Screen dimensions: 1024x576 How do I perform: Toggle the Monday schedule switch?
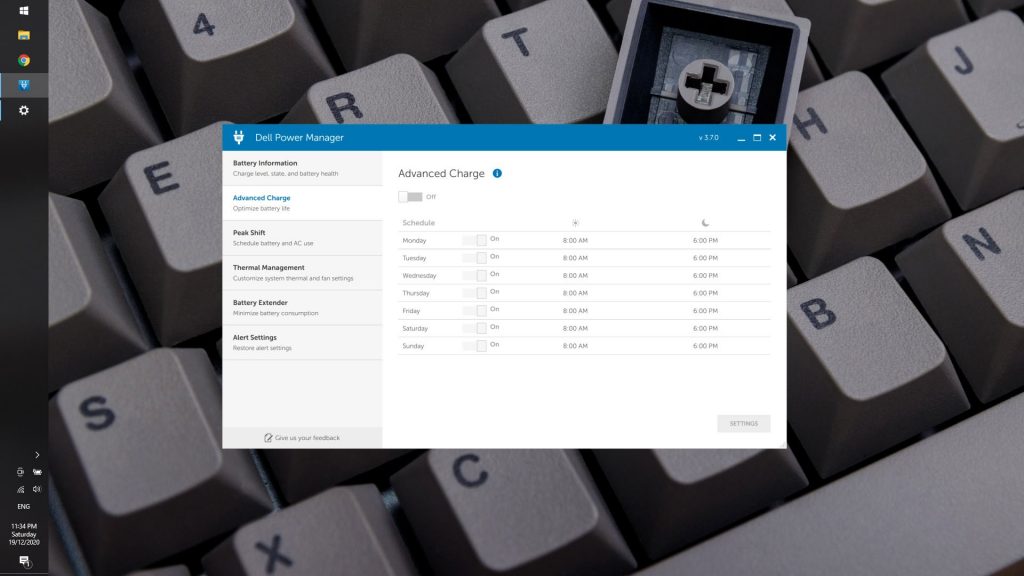(x=474, y=240)
